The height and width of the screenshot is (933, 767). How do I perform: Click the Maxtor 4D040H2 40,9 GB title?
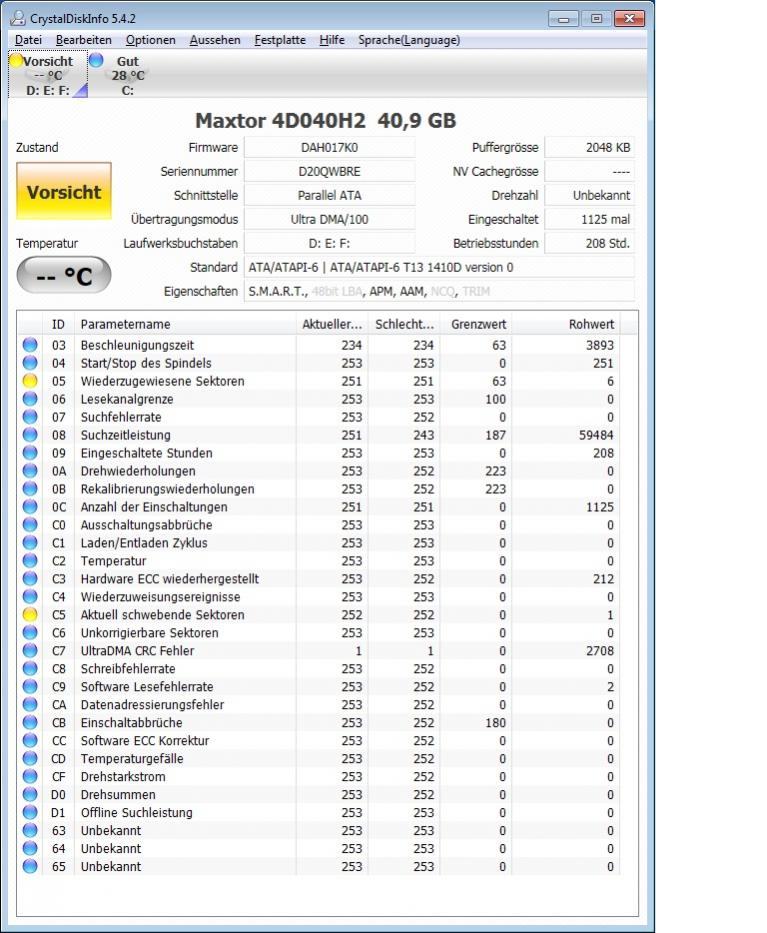pyautogui.click(x=325, y=120)
